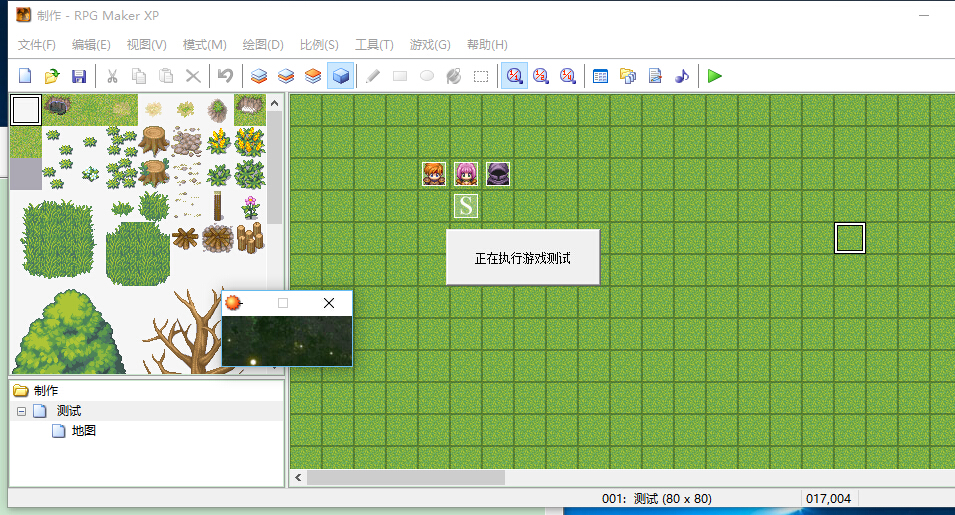Open the Script Editor icon
The image size is (955, 515).
pyautogui.click(x=655, y=76)
